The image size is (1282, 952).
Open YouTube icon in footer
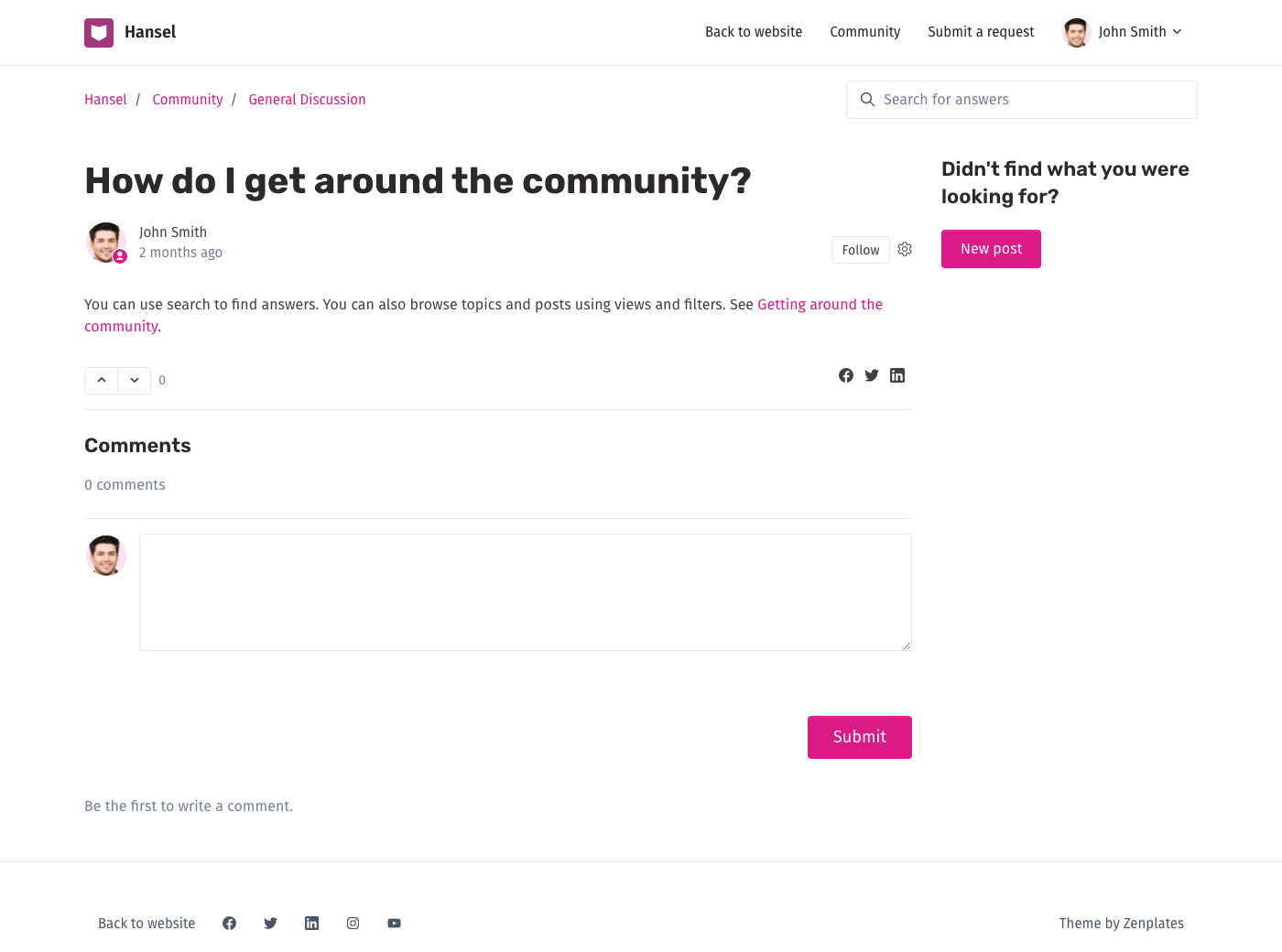394,923
